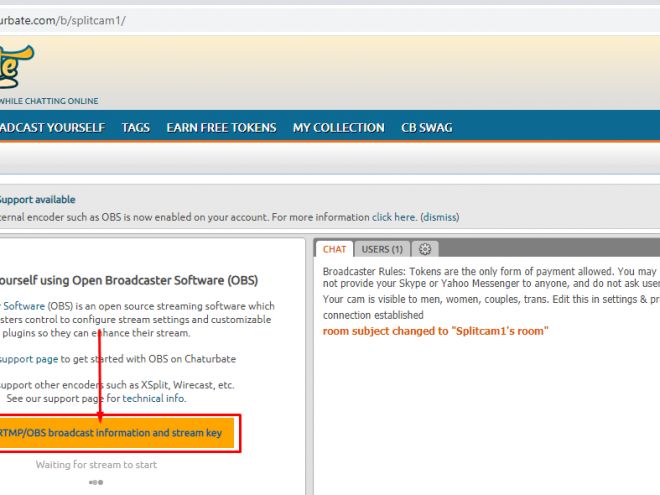Click the 'WHILE CHATTING ONLINE' tagline

tap(49, 101)
